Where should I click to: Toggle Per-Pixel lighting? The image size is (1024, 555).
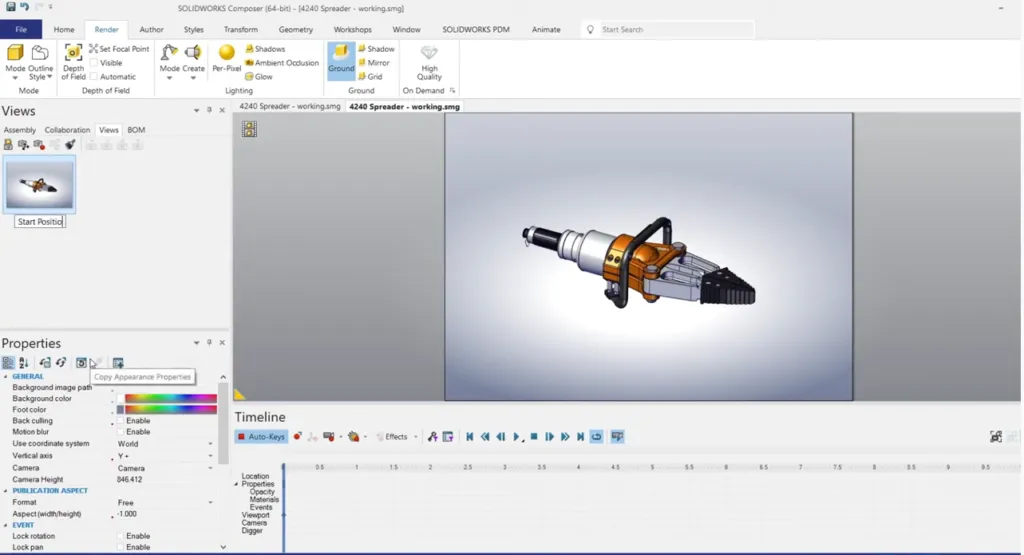227,59
